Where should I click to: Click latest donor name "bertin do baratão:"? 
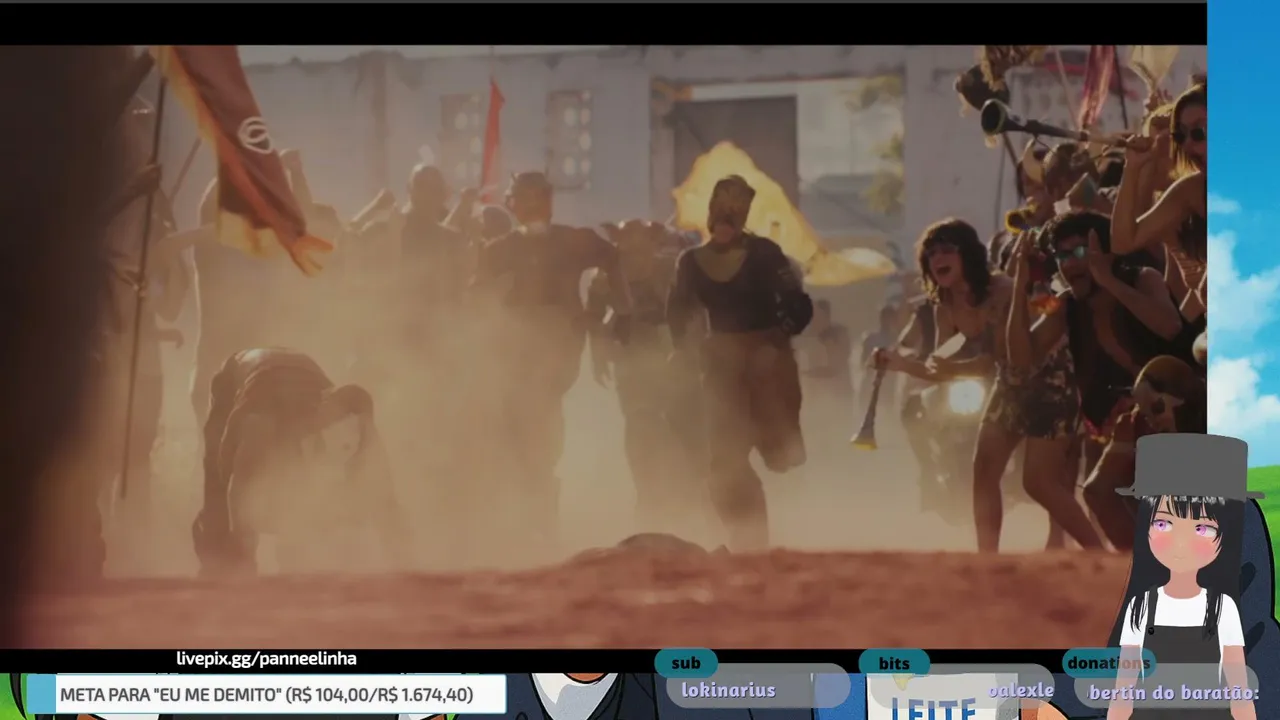tap(1173, 693)
